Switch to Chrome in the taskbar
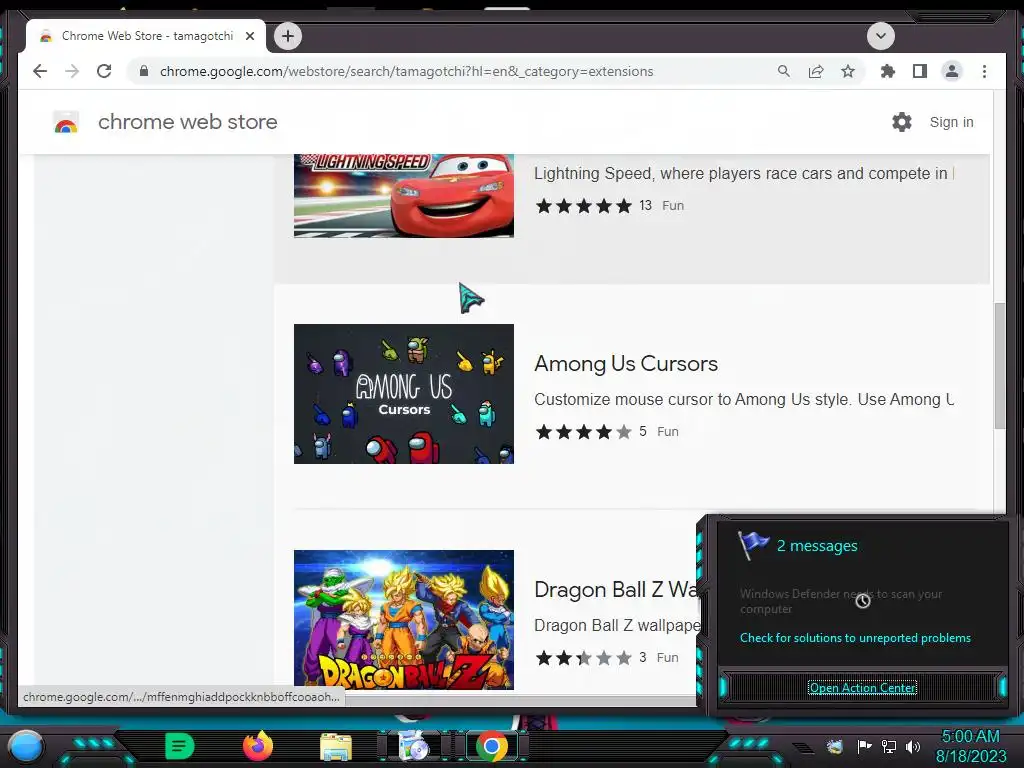This screenshot has width=1024, height=768. (492, 746)
